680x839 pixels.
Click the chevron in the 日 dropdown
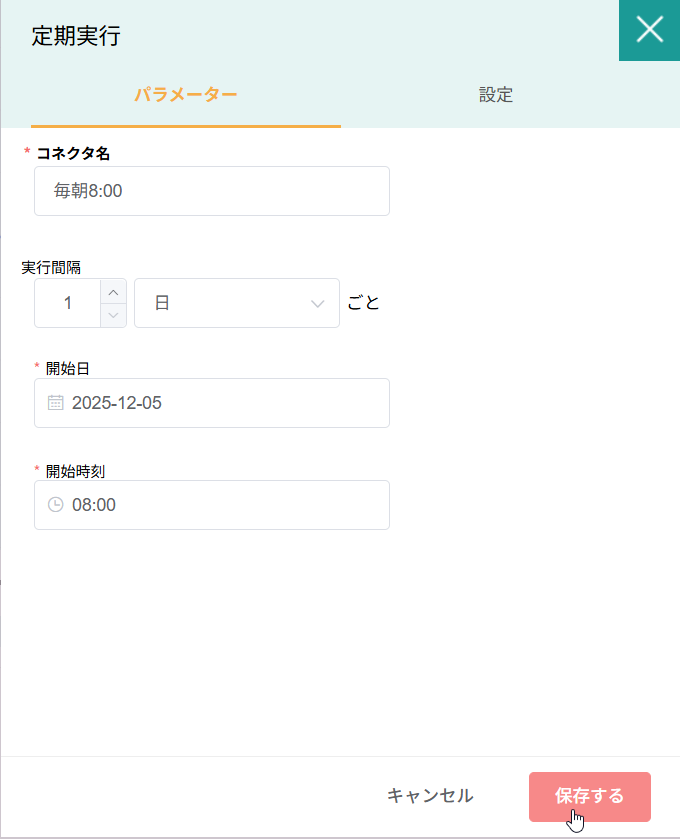(x=318, y=303)
